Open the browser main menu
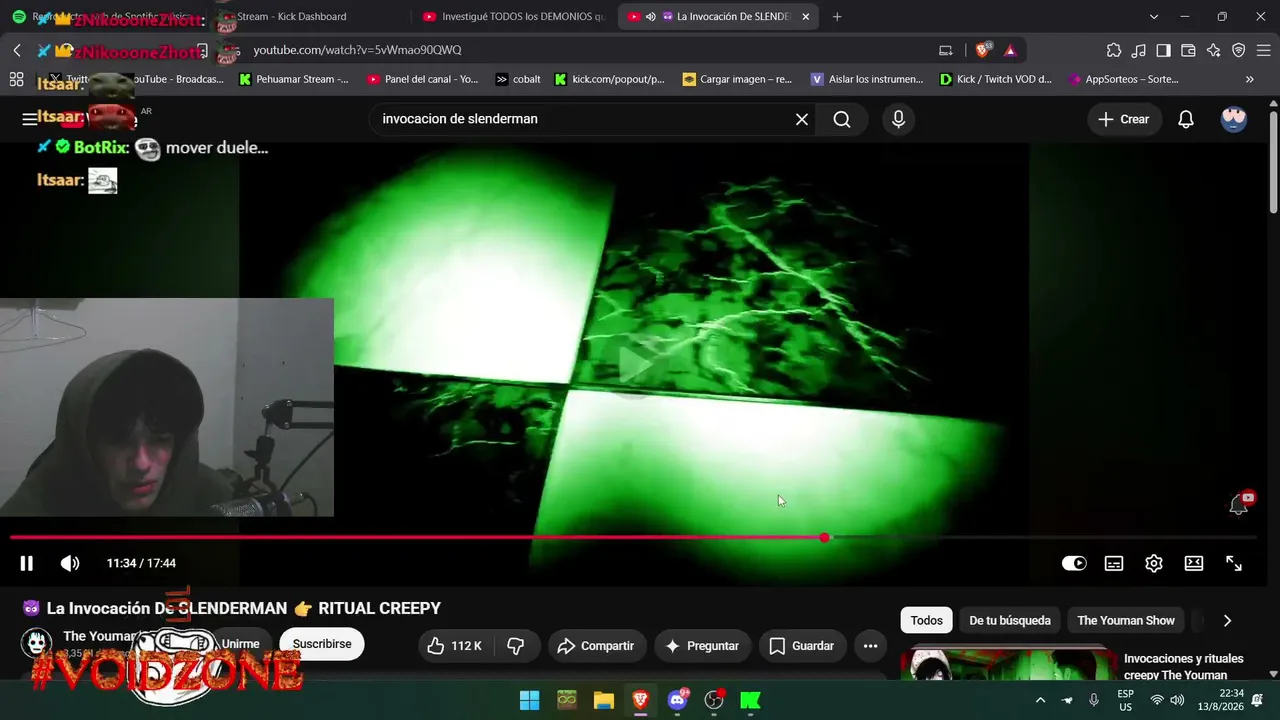This screenshot has height=720, width=1280. tap(1263, 50)
